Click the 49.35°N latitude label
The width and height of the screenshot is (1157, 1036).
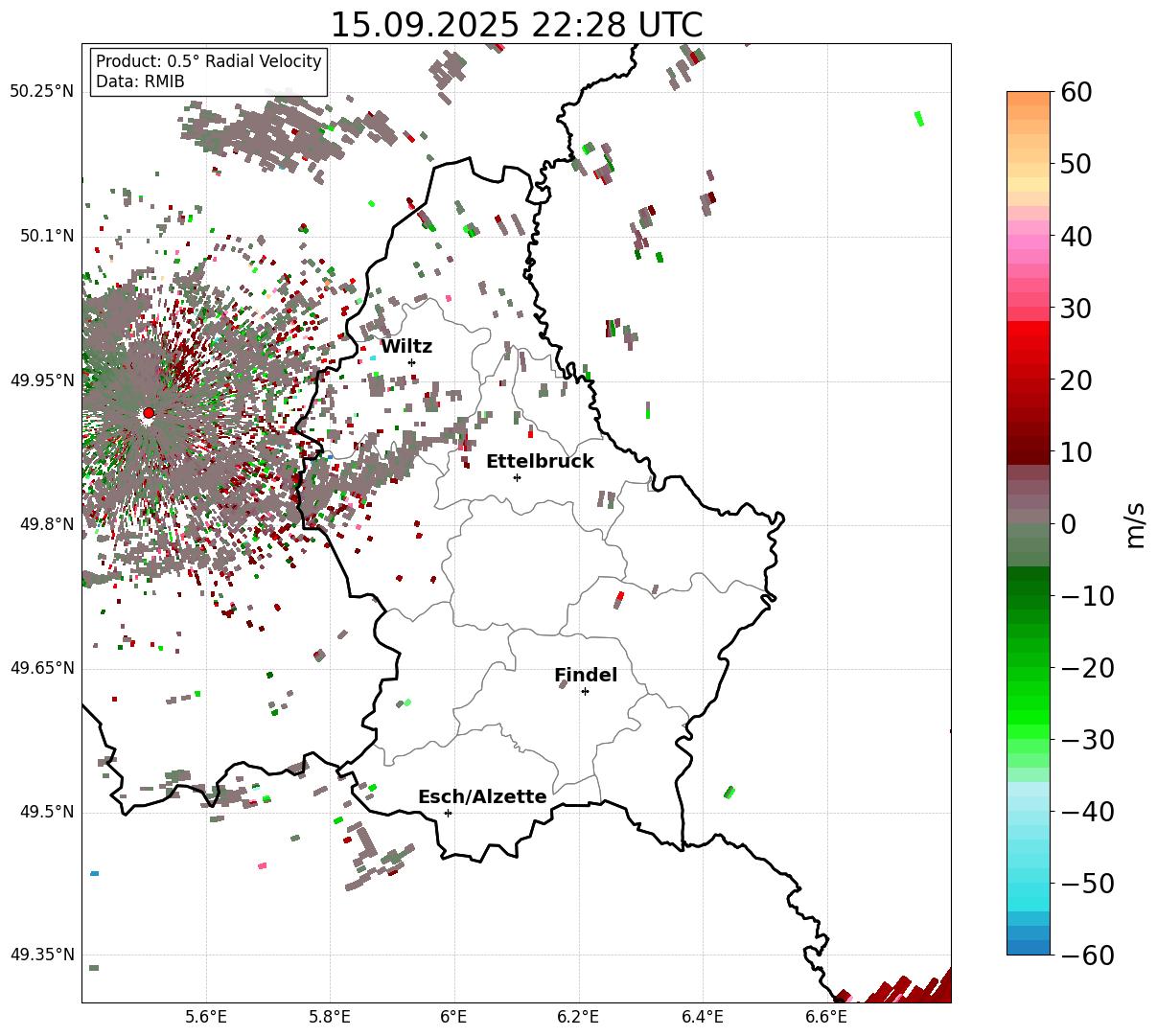(41, 955)
